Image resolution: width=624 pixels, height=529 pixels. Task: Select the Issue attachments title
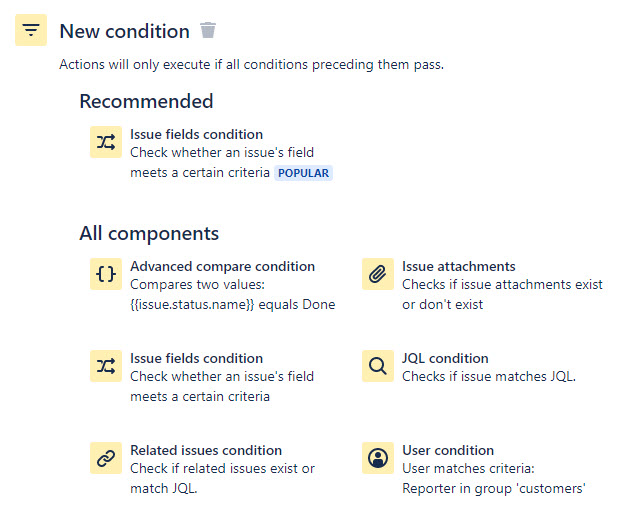(x=458, y=266)
